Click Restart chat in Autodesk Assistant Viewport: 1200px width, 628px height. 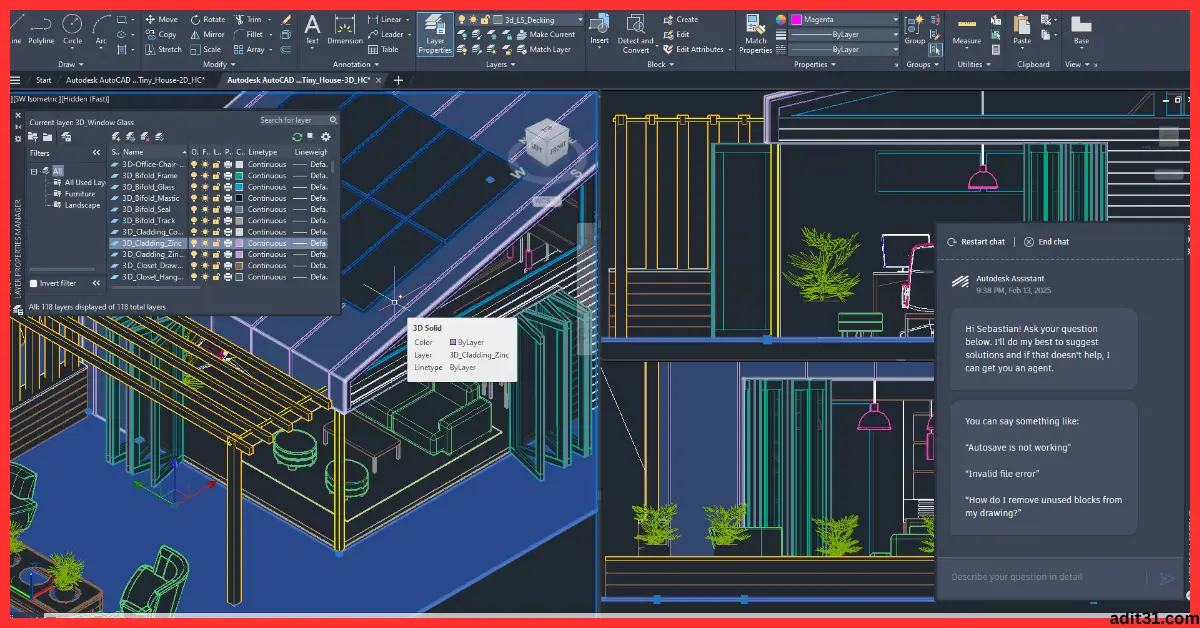pos(976,242)
